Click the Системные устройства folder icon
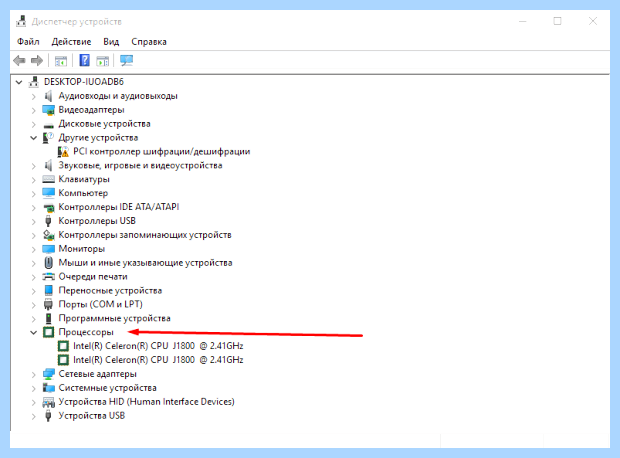Viewport: 620px width, 458px height. [48, 388]
